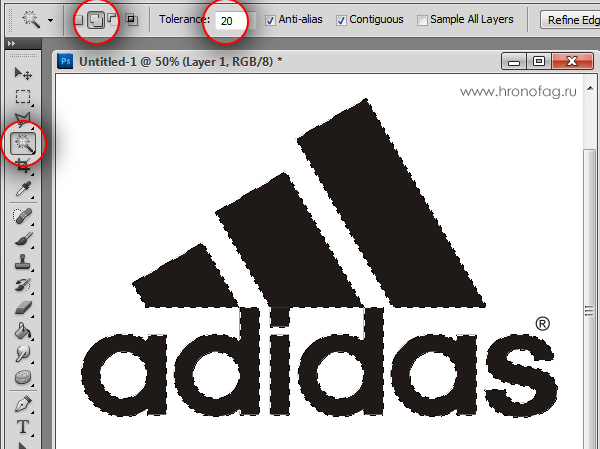Select the Clone Stamp tool

click(x=23, y=262)
